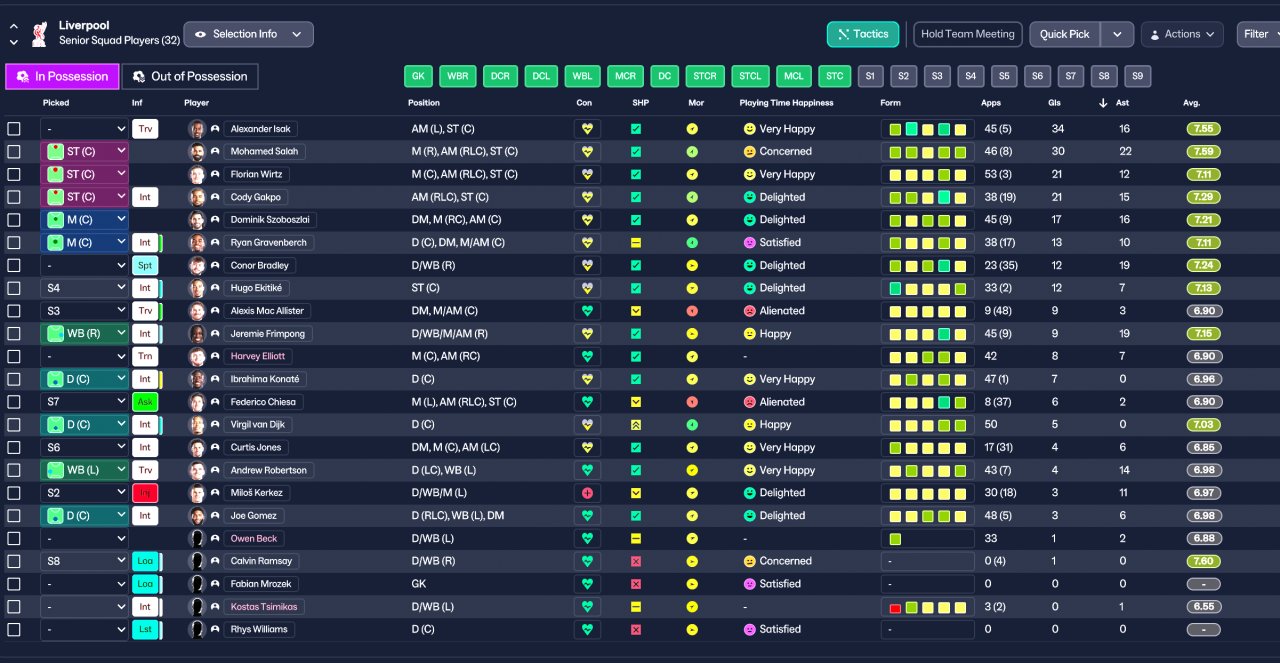
Task: Click Ryan Gravenberch's yellow sharpness dash icon
Action: (636, 243)
